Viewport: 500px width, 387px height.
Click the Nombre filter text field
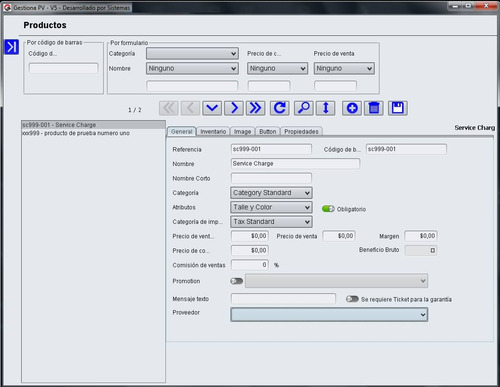pos(192,86)
